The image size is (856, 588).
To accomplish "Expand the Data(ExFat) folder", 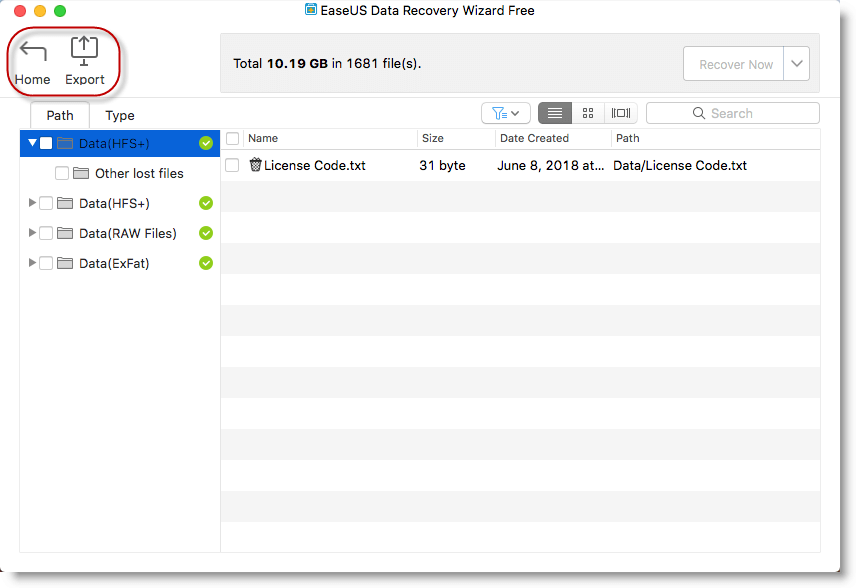I will click(31, 263).
